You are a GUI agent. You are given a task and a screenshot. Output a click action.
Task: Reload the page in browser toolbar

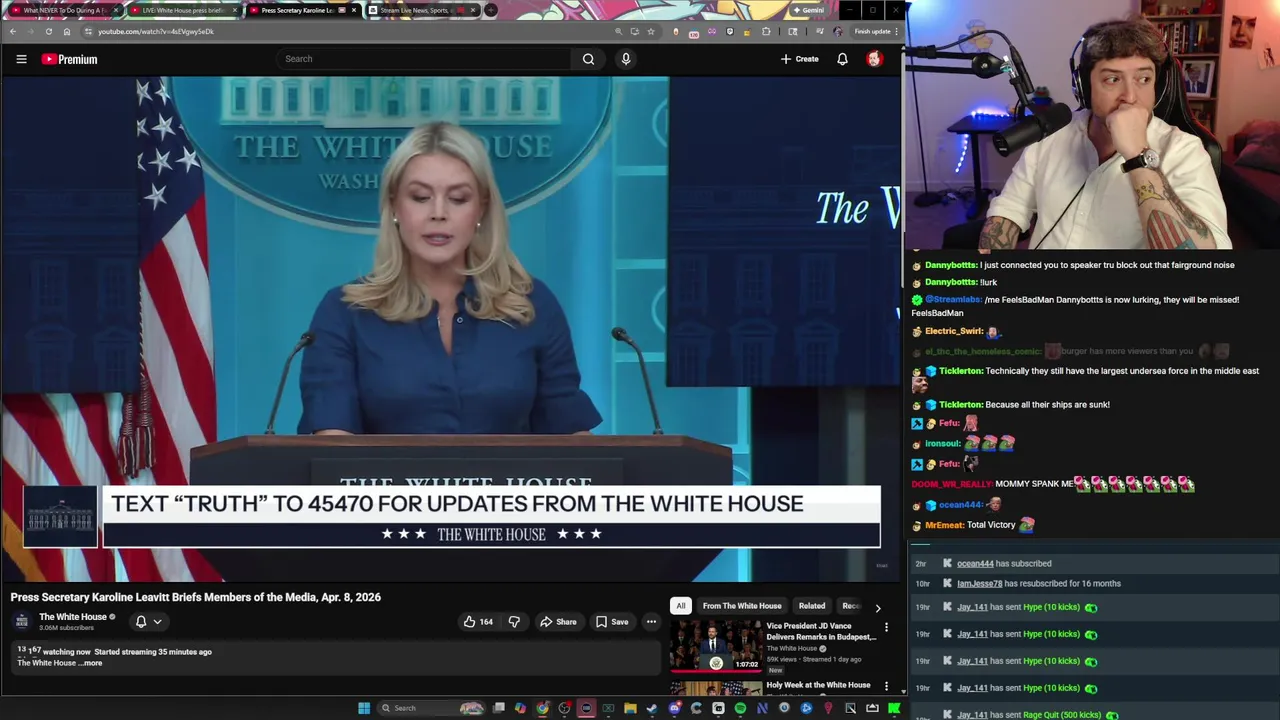(48, 31)
